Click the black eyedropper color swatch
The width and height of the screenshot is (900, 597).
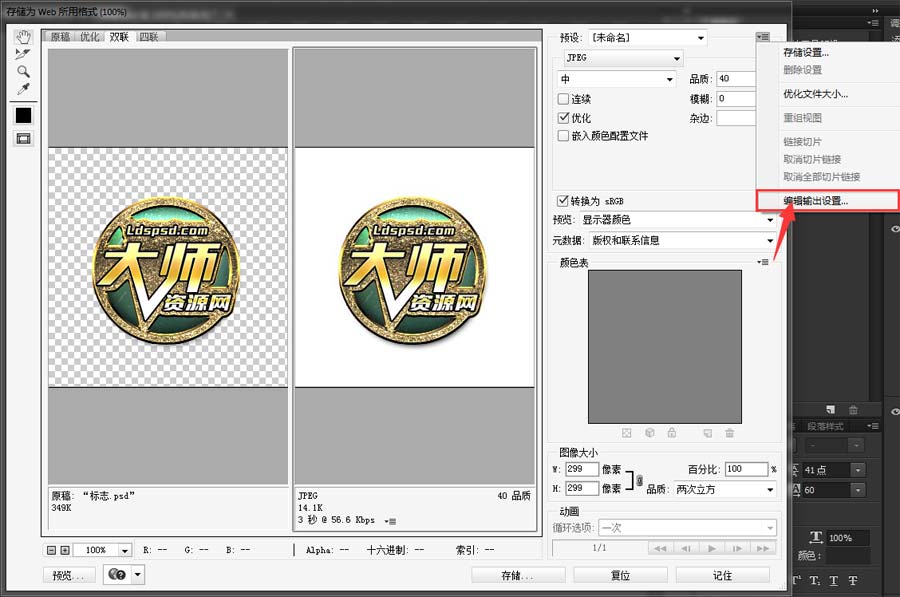click(24, 116)
